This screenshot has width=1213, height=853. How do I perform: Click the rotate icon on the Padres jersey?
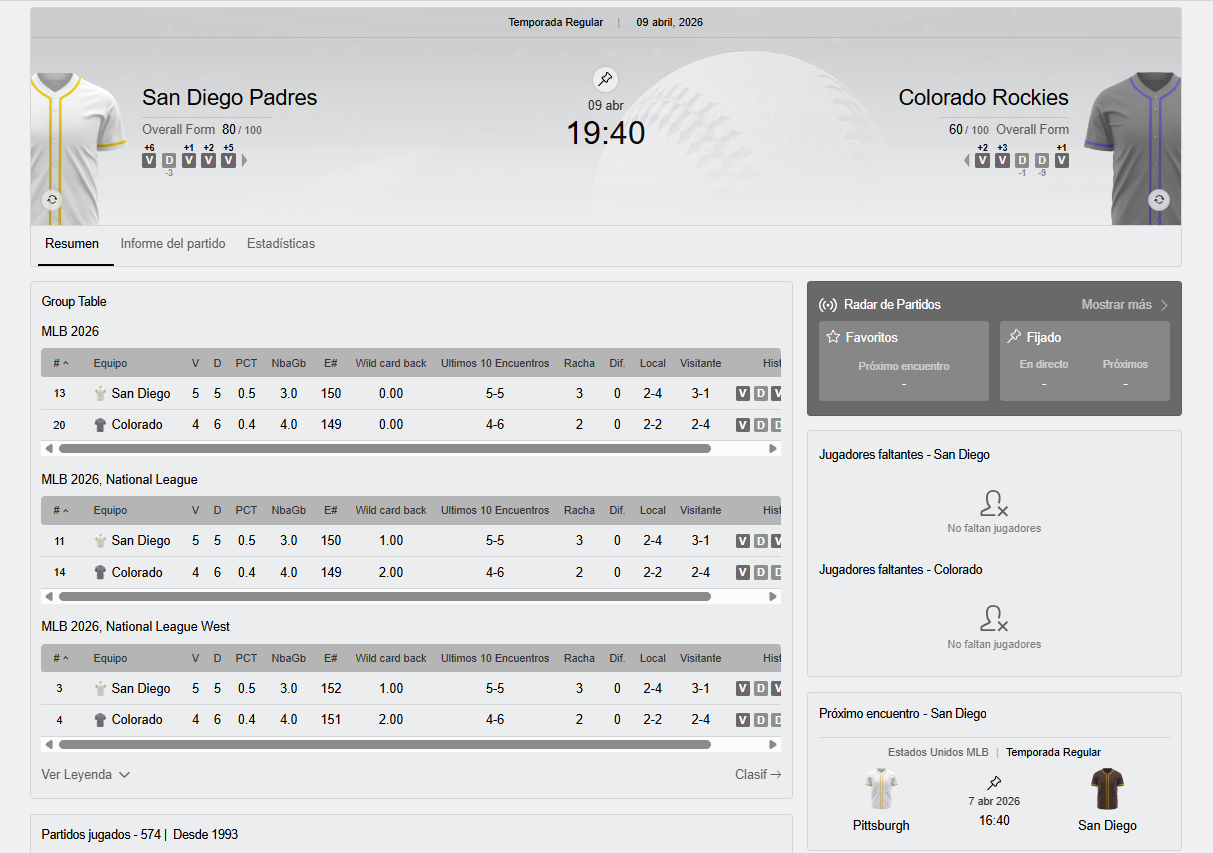[x=52, y=199]
